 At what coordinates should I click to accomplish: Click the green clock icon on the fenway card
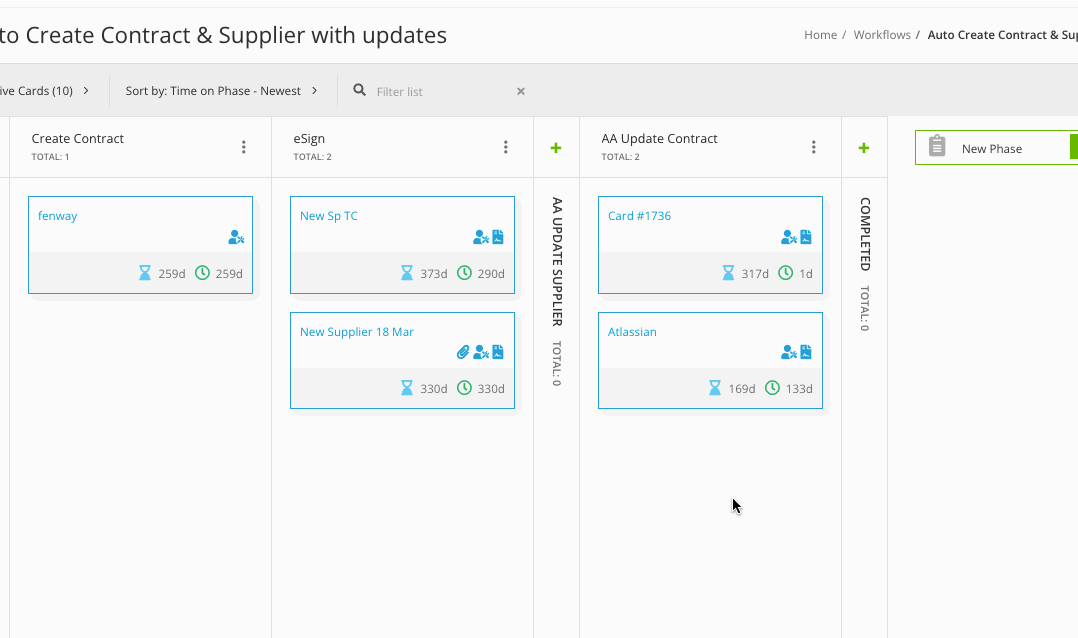tap(202, 273)
